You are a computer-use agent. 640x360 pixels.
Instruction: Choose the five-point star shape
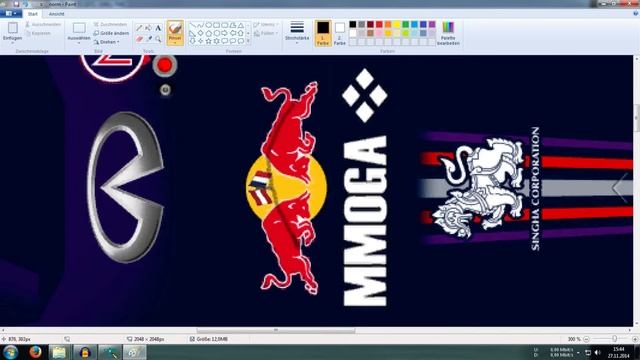click(209, 41)
